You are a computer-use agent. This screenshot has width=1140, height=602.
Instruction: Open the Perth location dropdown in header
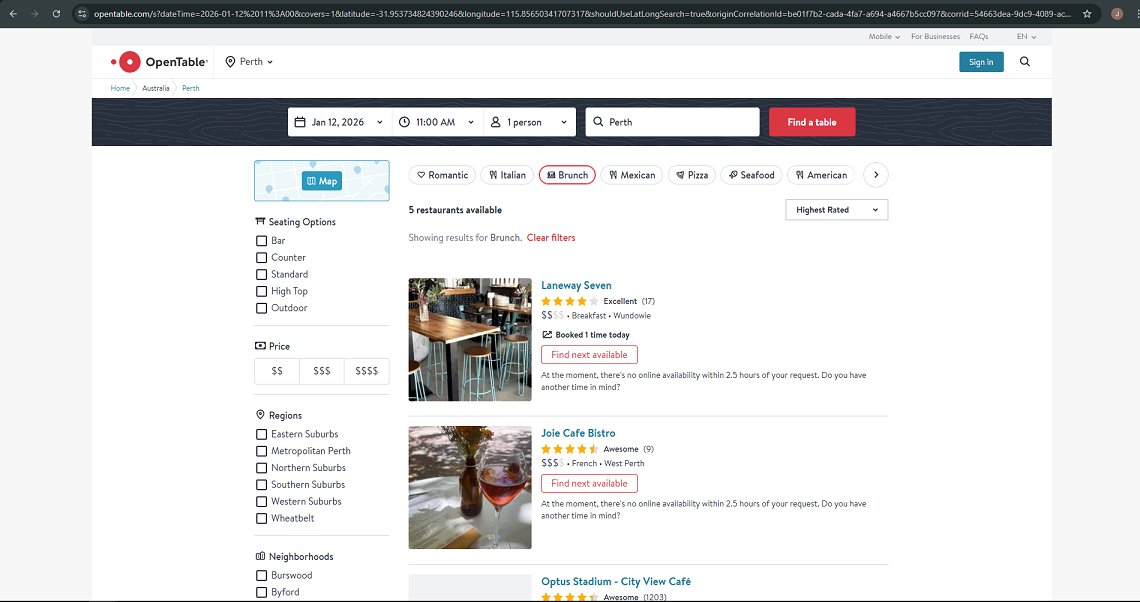coord(249,62)
